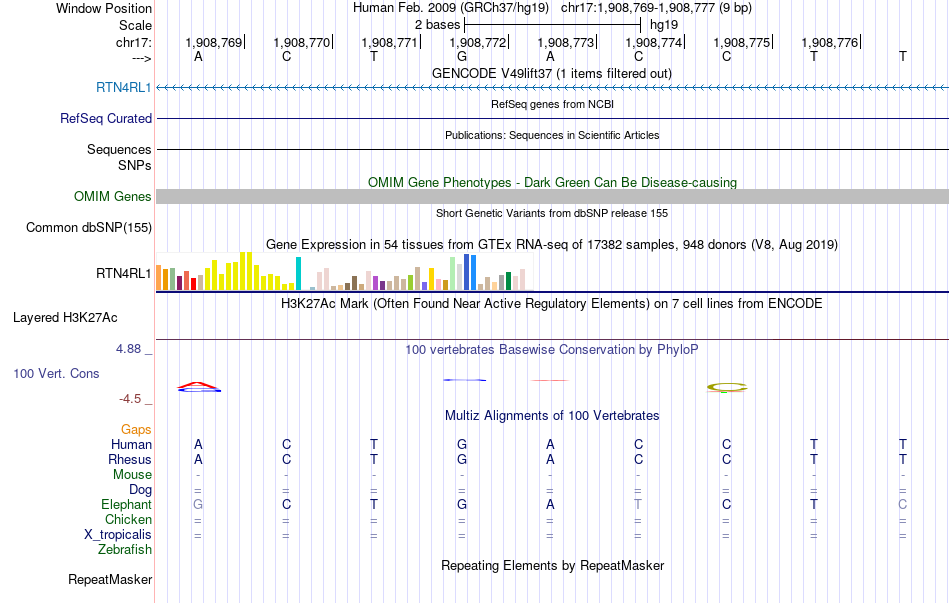
Task: Click the RepeatMasker track label
Action: coord(110,579)
